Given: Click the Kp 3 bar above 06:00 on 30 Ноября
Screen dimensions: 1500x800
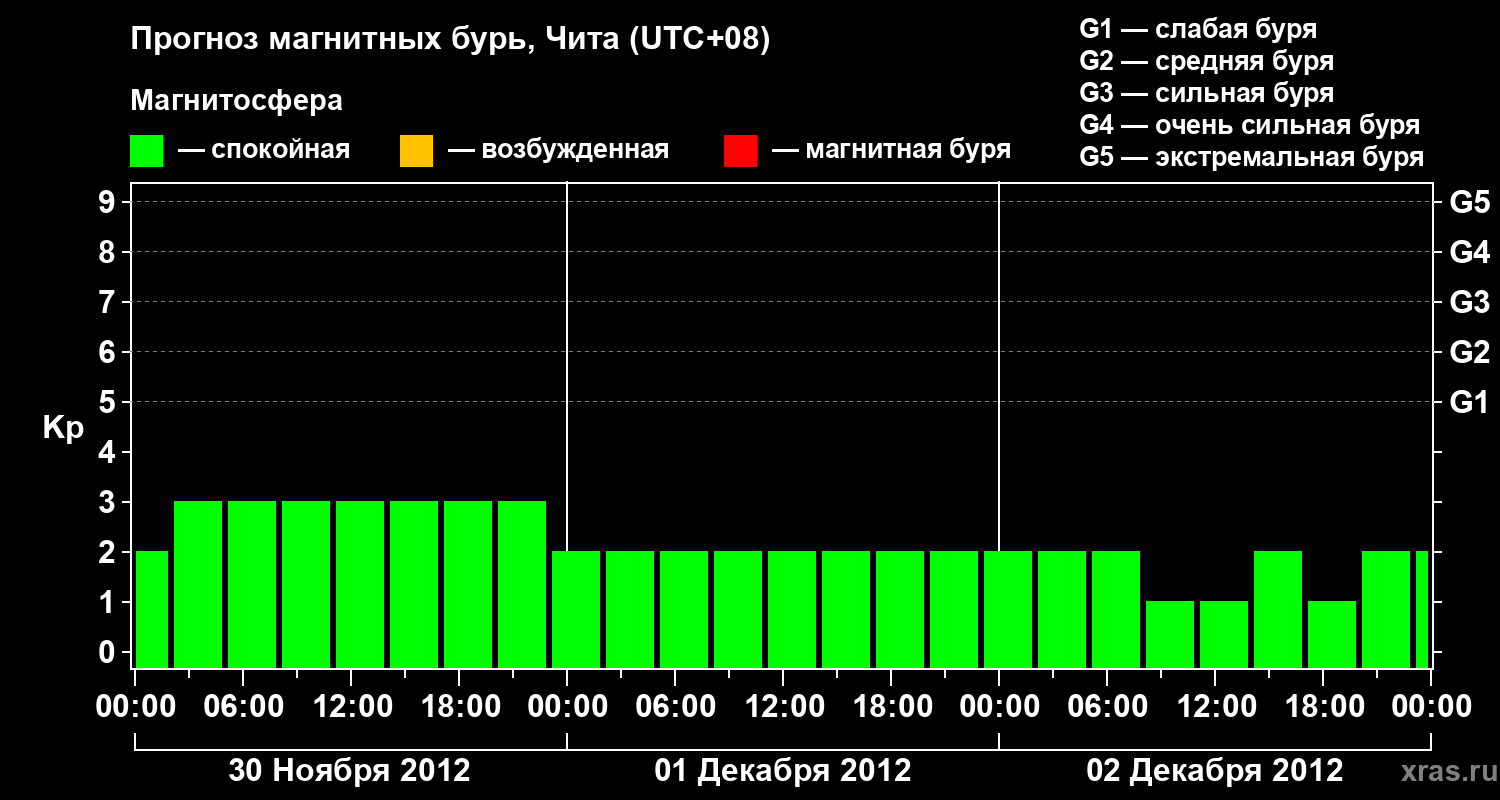Looking at the screenshot, I should tap(252, 584).
